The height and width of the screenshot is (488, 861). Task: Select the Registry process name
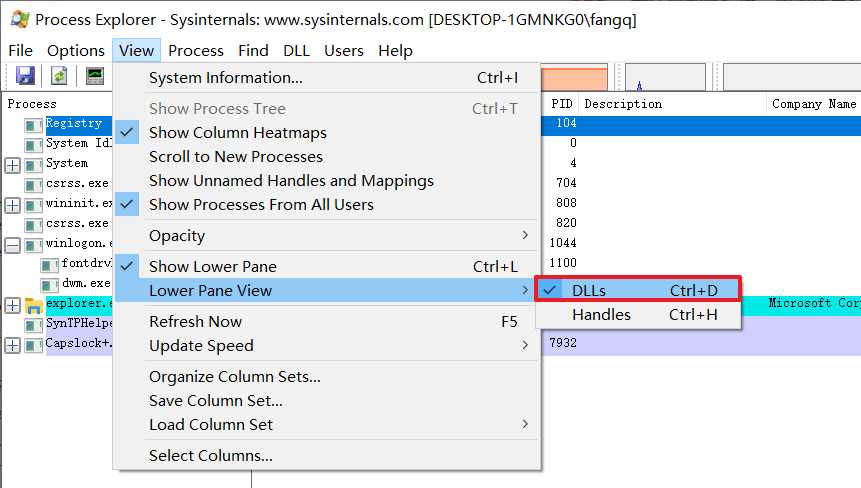click(74, 123)
